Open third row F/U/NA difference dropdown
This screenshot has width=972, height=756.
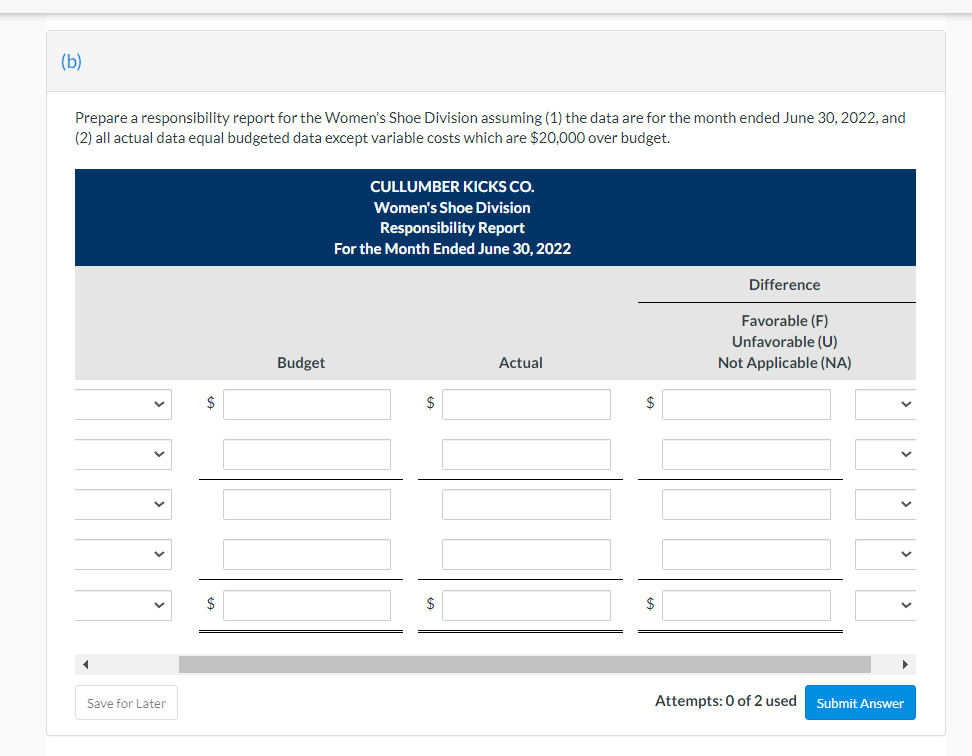[885, 504]
